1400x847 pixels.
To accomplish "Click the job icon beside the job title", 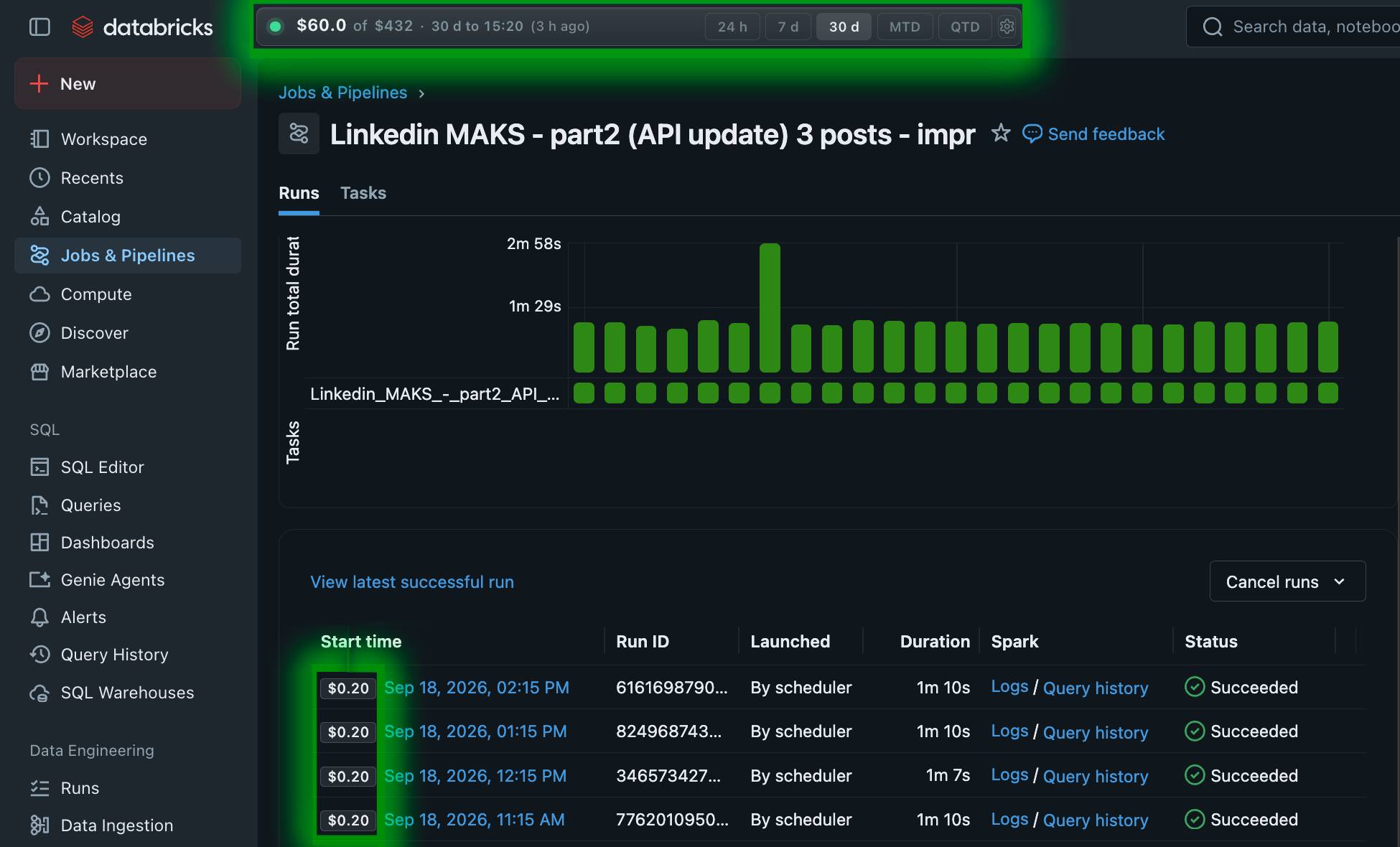I will coord(299,134).
